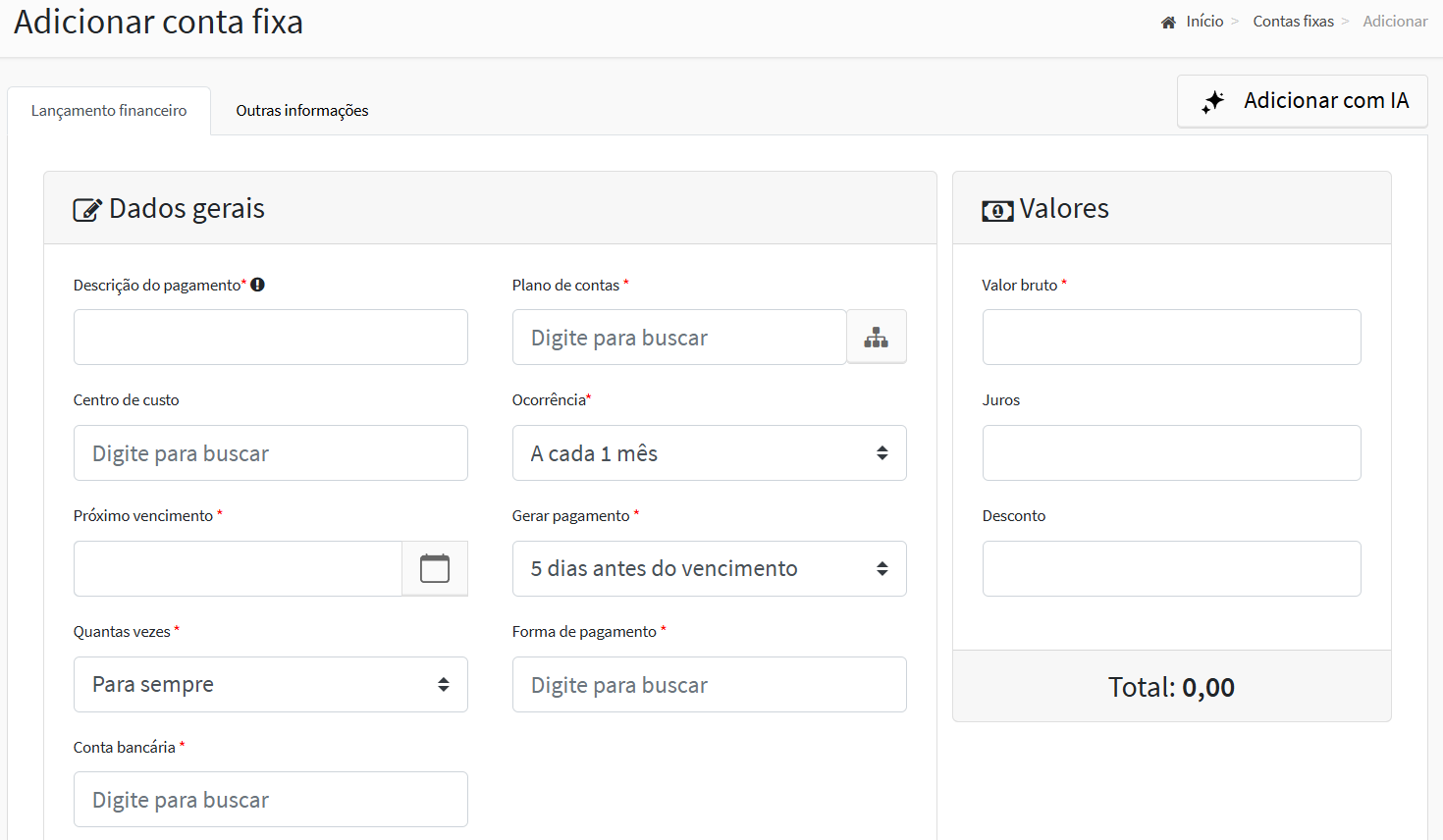Image resolution: width=1443 pixels, height=840 pixels.
Task: Click the home icon in the breadcrumb
Action: point(1168,22)
